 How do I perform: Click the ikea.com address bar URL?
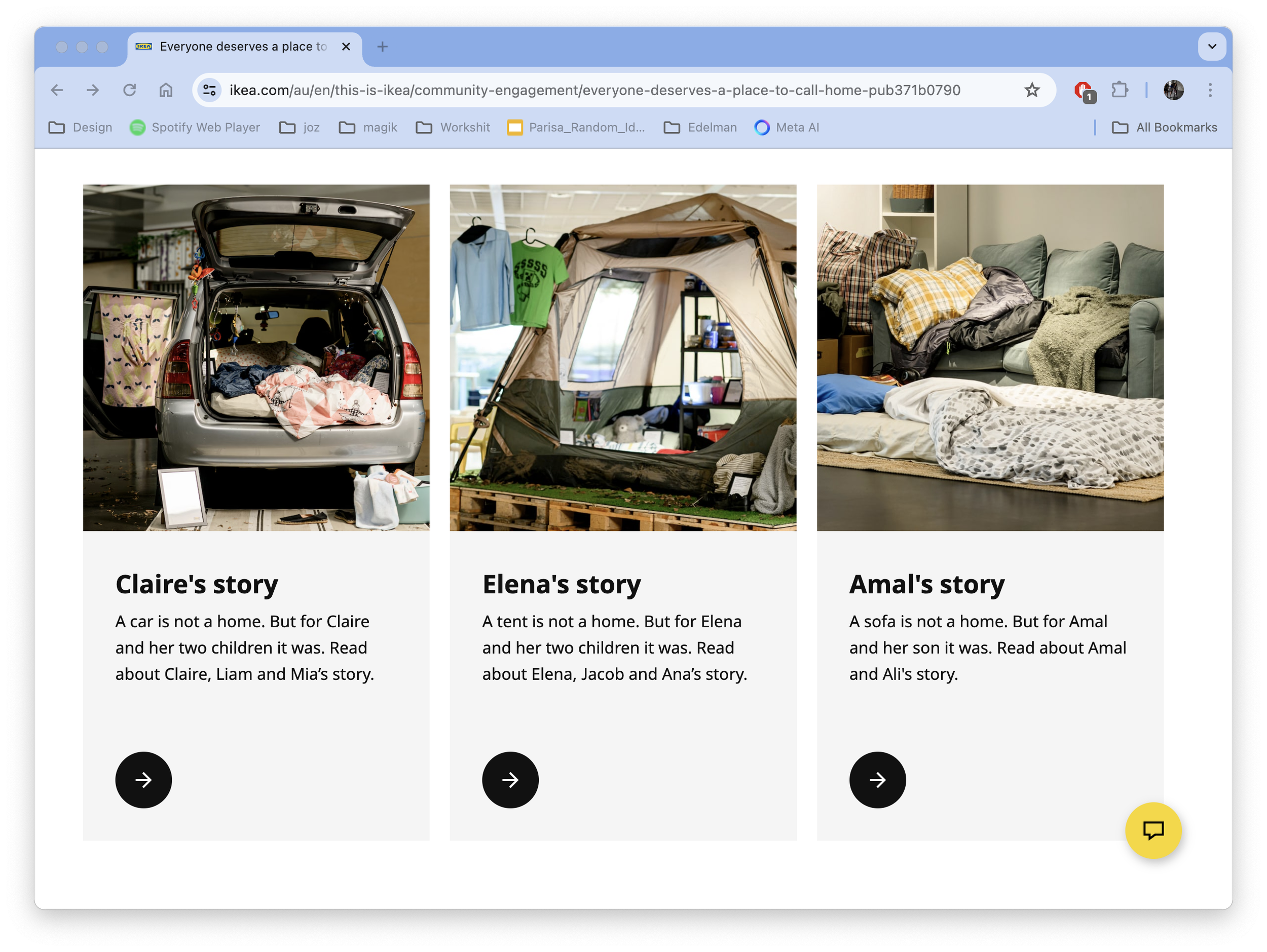(x=594, y=90)
